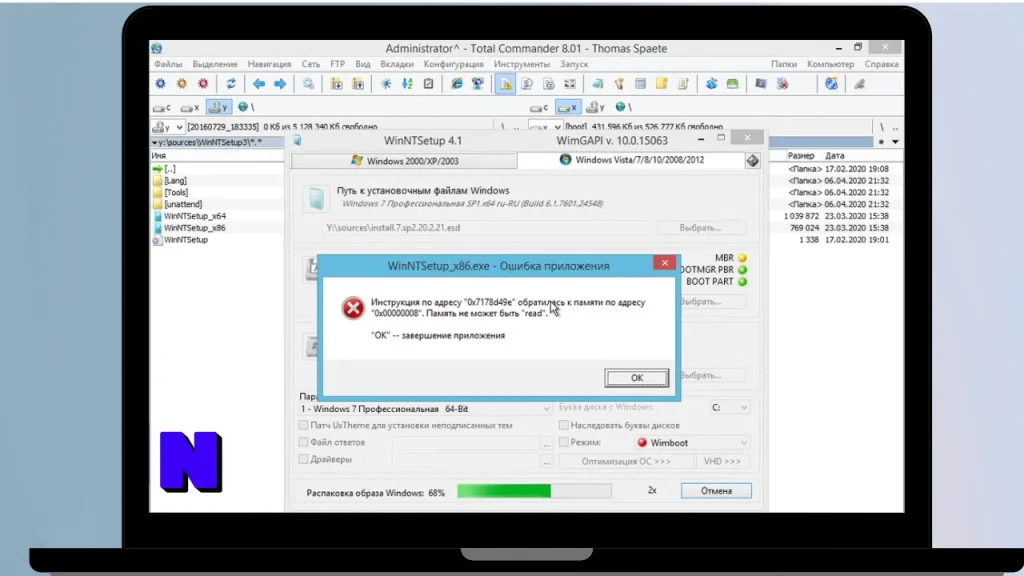Sort by the Размер column header
1024x576 pixels.
point(801,156)
